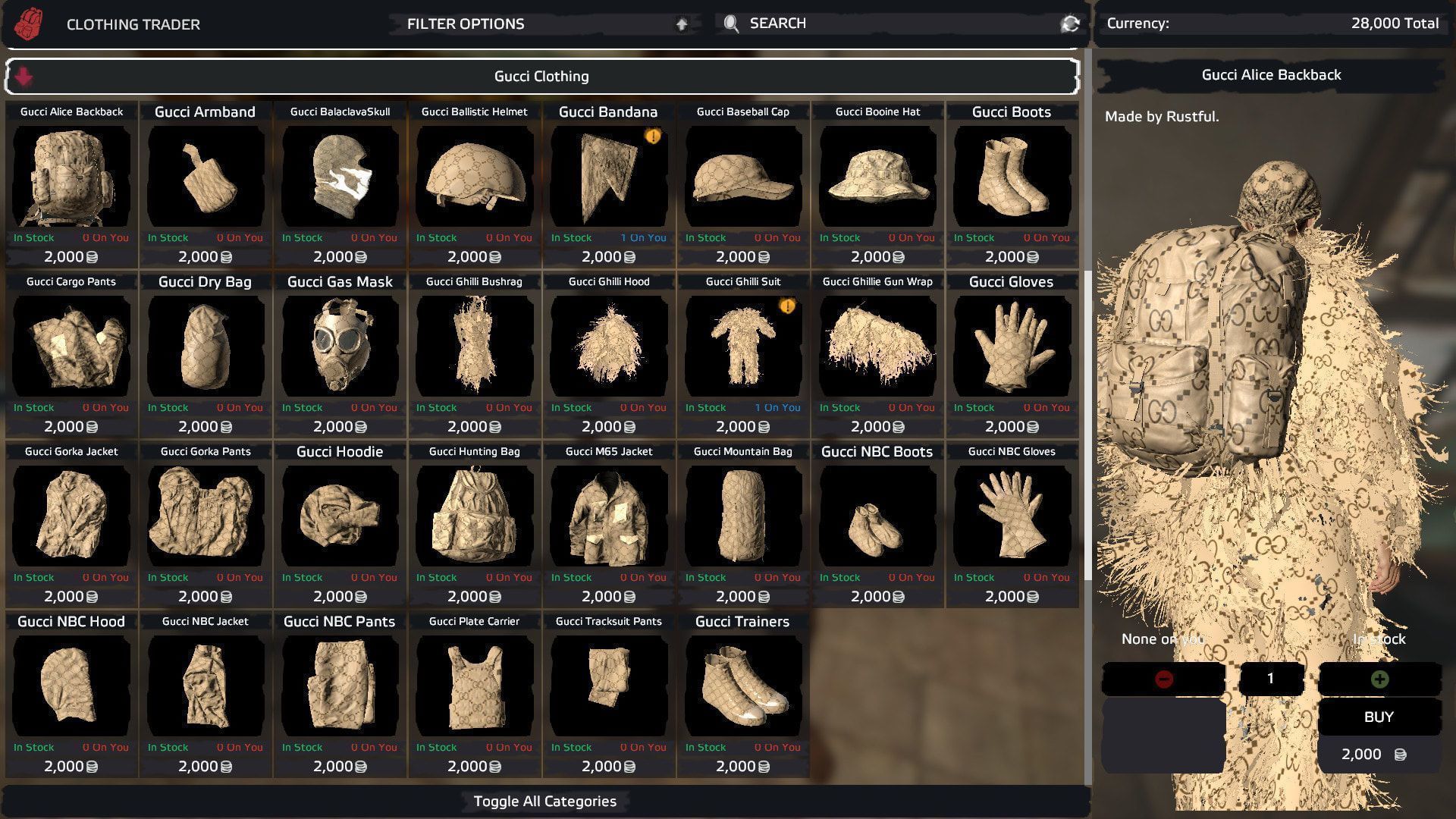Collapse the Gucci Clothing category arrow

point(24,77)
